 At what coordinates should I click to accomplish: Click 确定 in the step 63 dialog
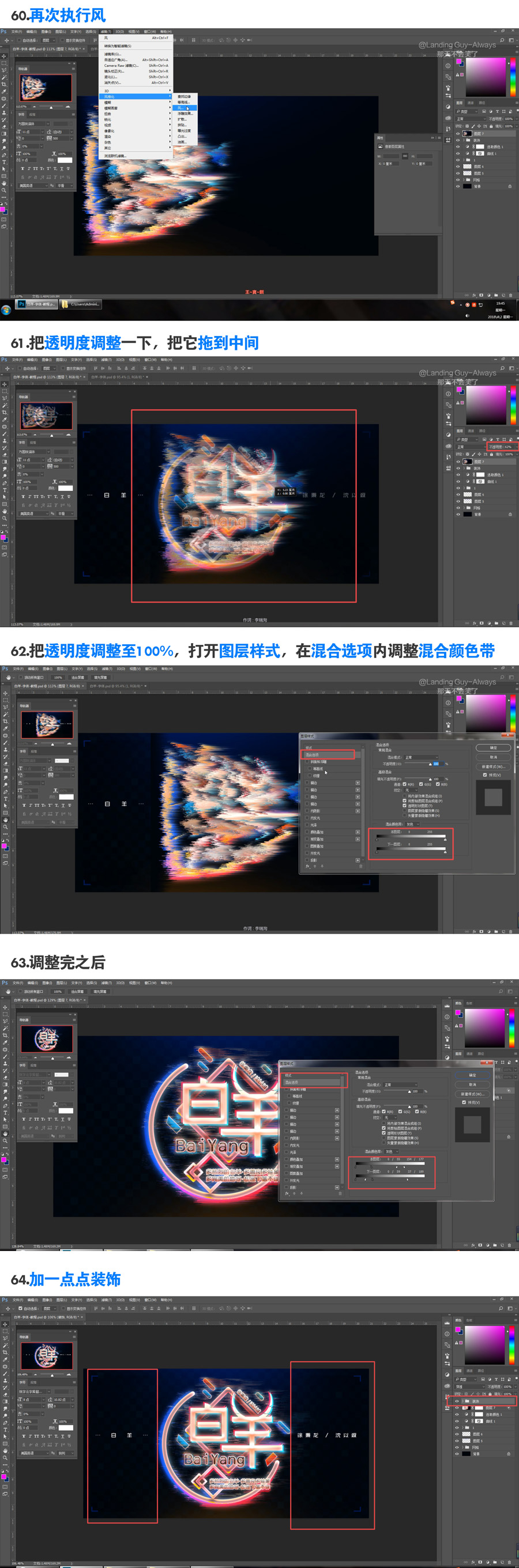click(x=473, y=1075)
